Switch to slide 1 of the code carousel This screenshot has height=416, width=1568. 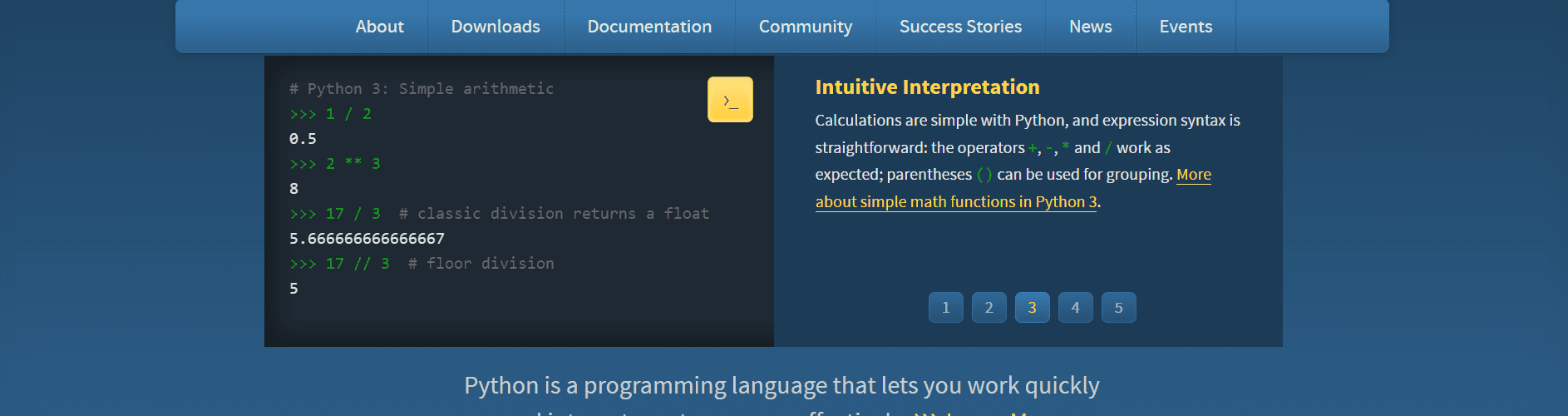(x=945, y=308)
